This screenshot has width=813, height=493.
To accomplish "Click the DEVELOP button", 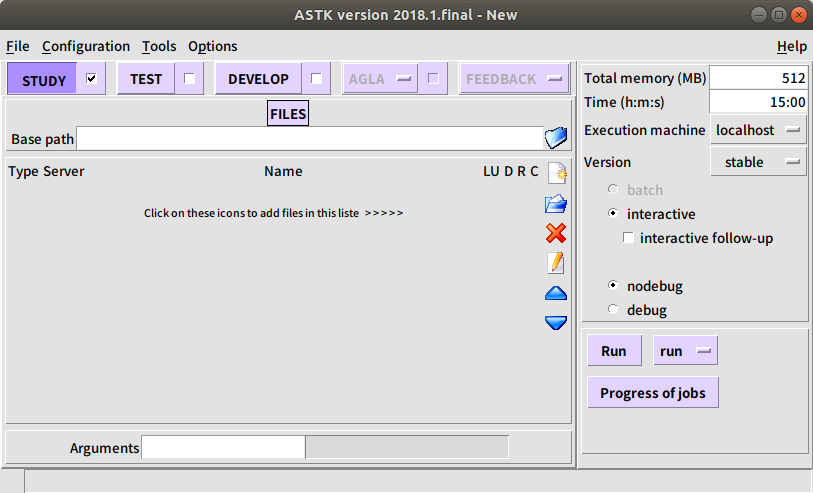I will point(258,79).
